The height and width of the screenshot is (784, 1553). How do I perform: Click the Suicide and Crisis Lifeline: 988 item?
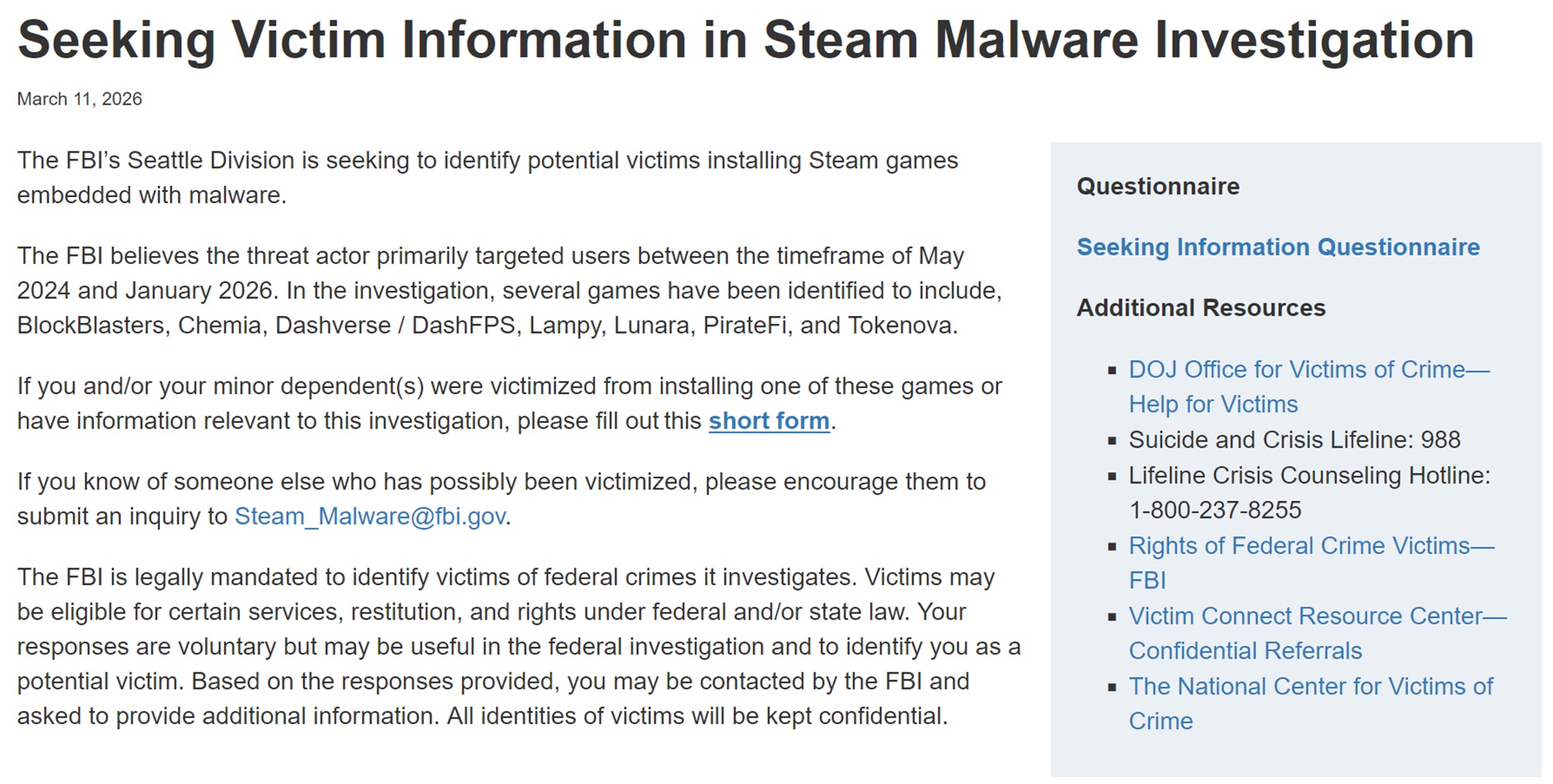1294,440
